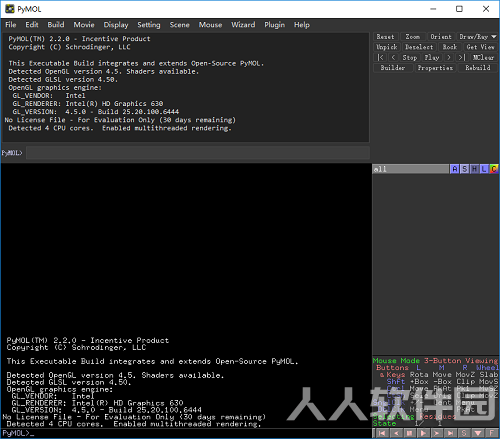Screen dimensions: 500x439
Task: Toggle the Rock button
Action: 450,47
